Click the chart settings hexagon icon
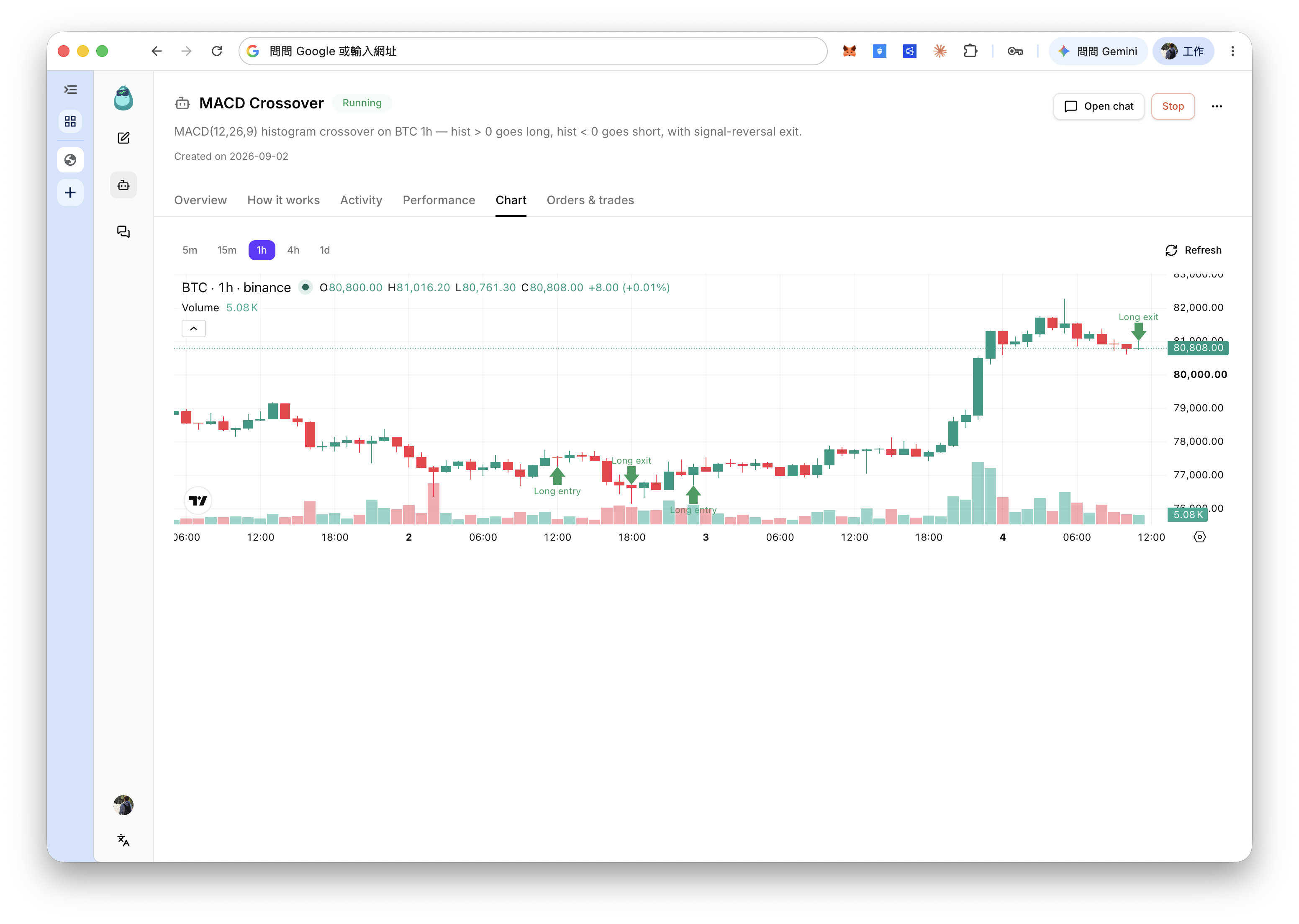Image resolution: width=1299 pixels, height=924 pixels. click(1199, 537)
